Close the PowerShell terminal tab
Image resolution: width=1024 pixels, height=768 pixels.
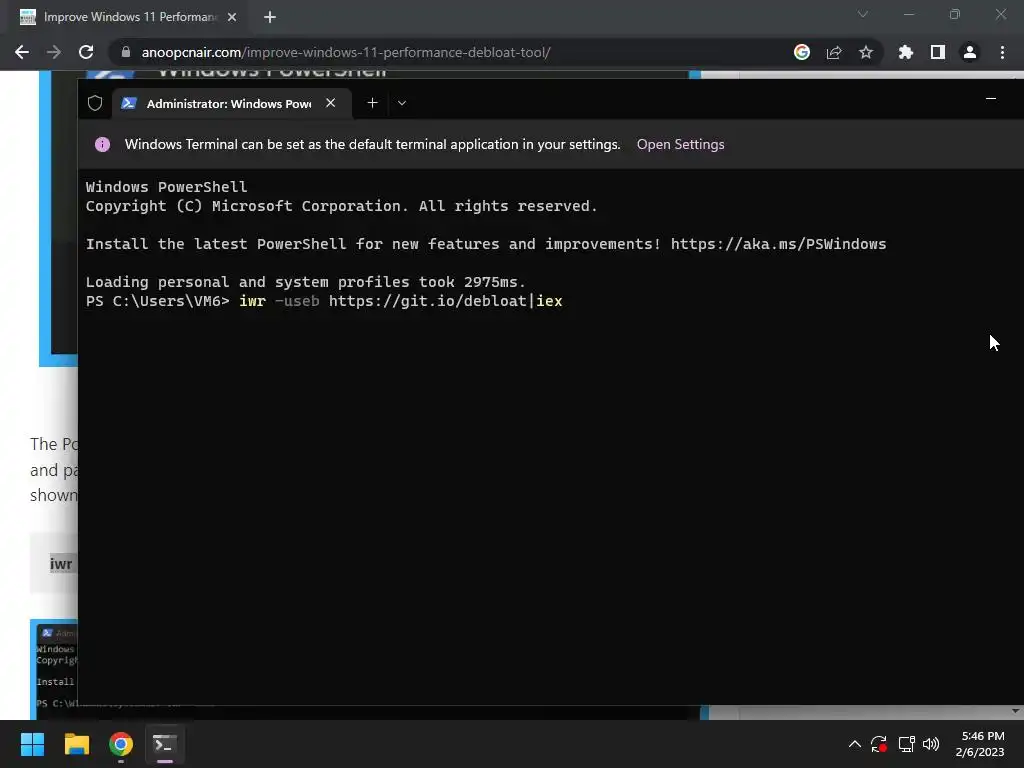coord(330,103)
